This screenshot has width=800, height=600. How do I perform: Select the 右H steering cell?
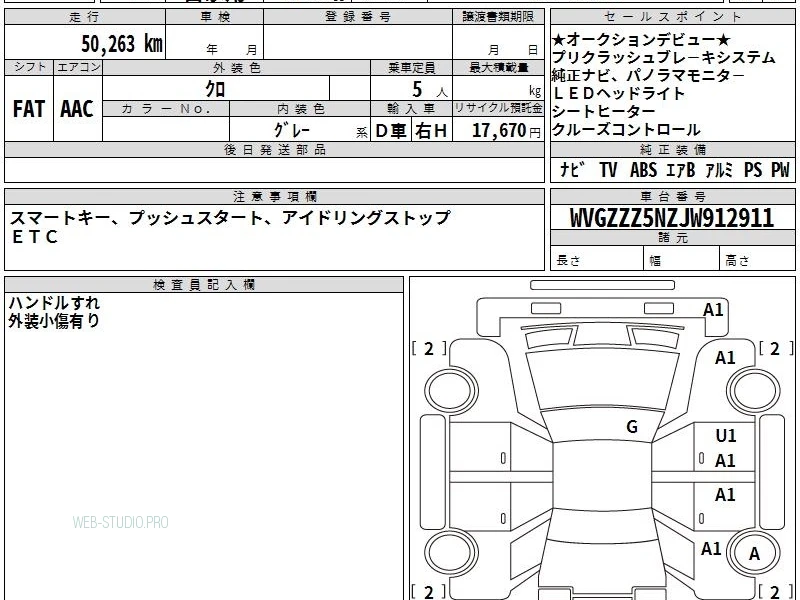pos(431,131)
